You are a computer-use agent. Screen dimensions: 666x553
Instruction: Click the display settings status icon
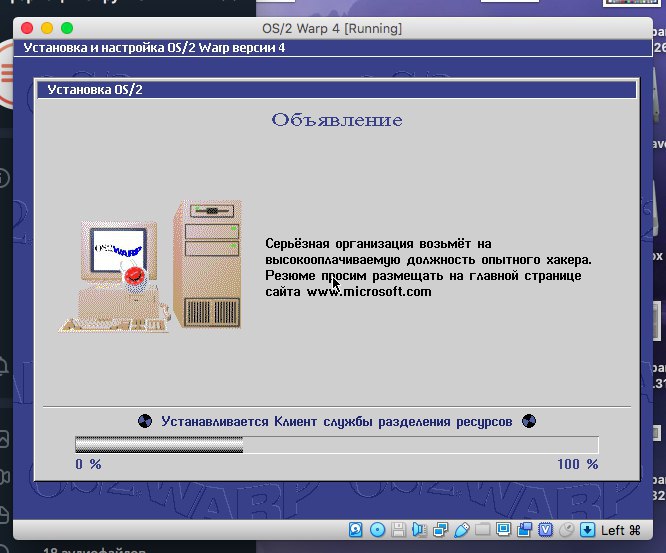[503, 530]
